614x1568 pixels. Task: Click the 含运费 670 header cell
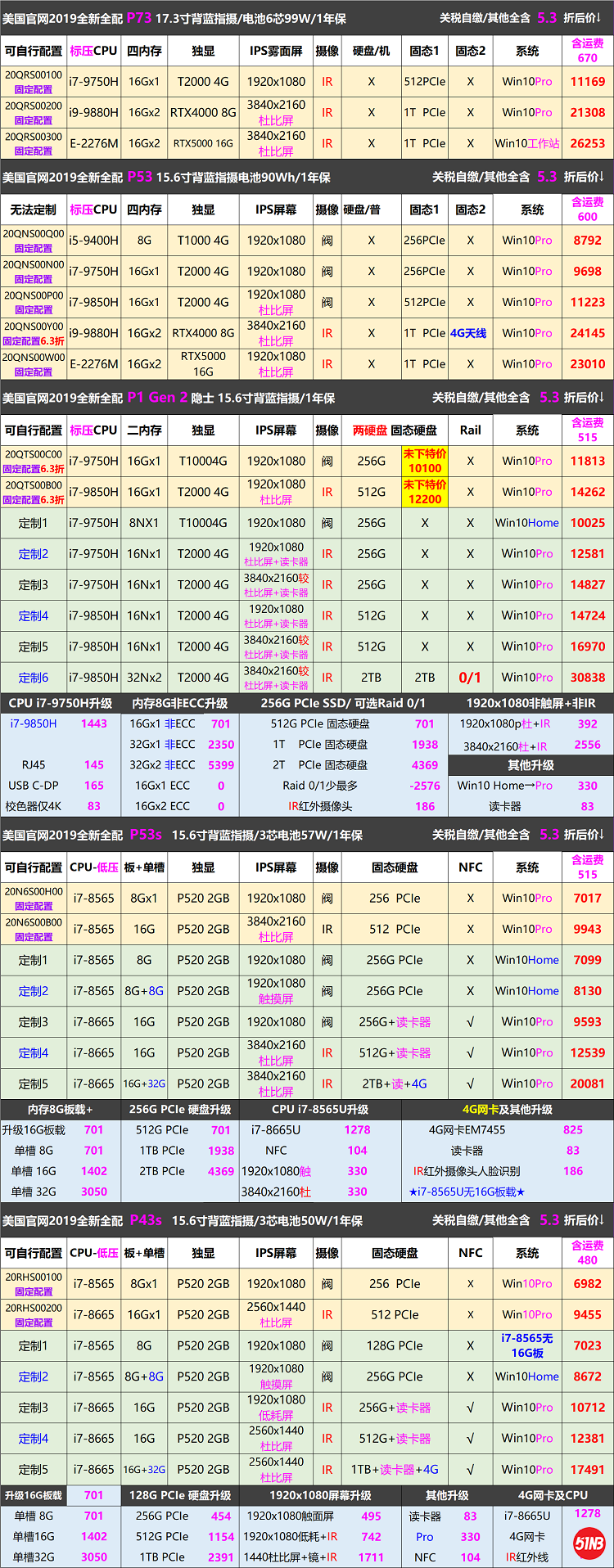pos(587,51)
